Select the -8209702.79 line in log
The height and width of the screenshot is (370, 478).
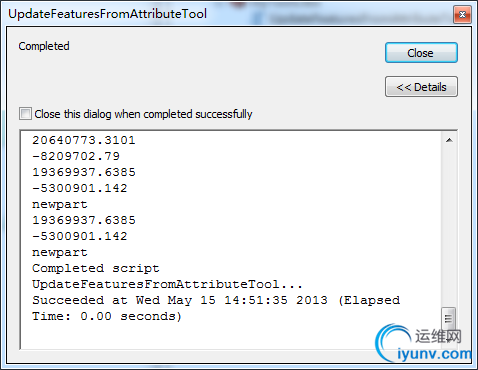[x=76, y=156]
